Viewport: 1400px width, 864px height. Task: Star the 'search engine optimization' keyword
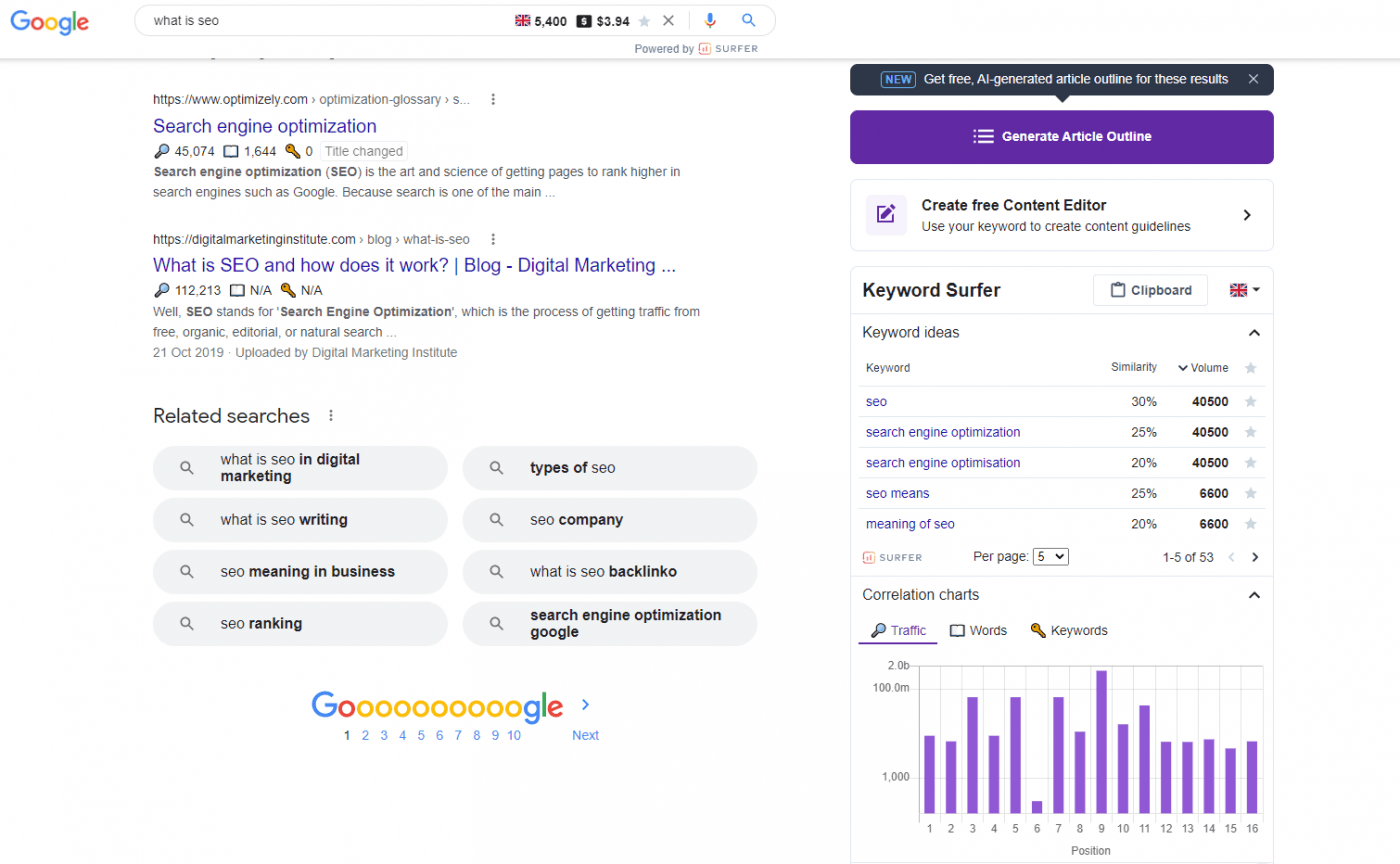tap(1250, 433)
